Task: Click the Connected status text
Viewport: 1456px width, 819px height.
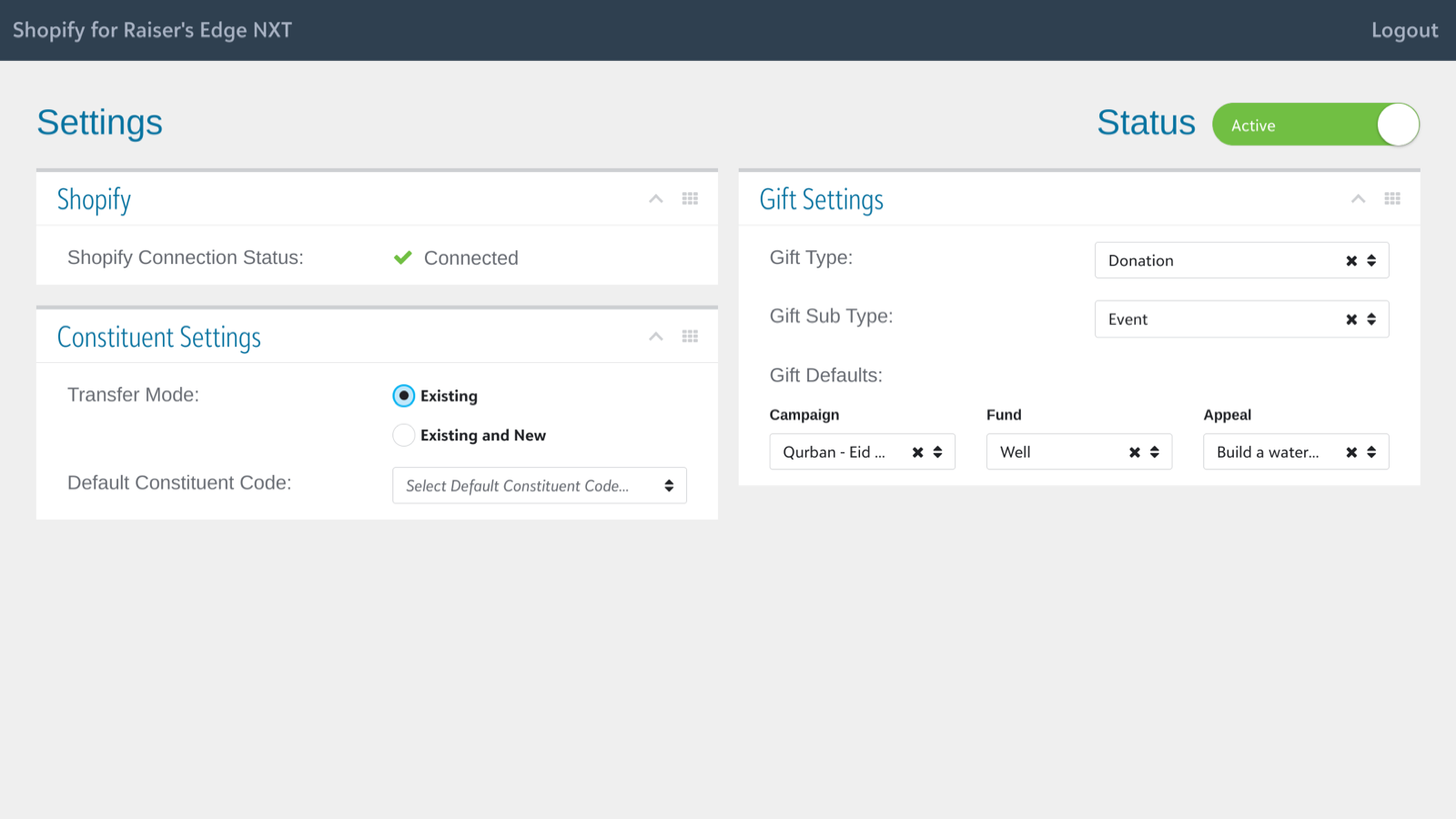Action: pos(471,258)
